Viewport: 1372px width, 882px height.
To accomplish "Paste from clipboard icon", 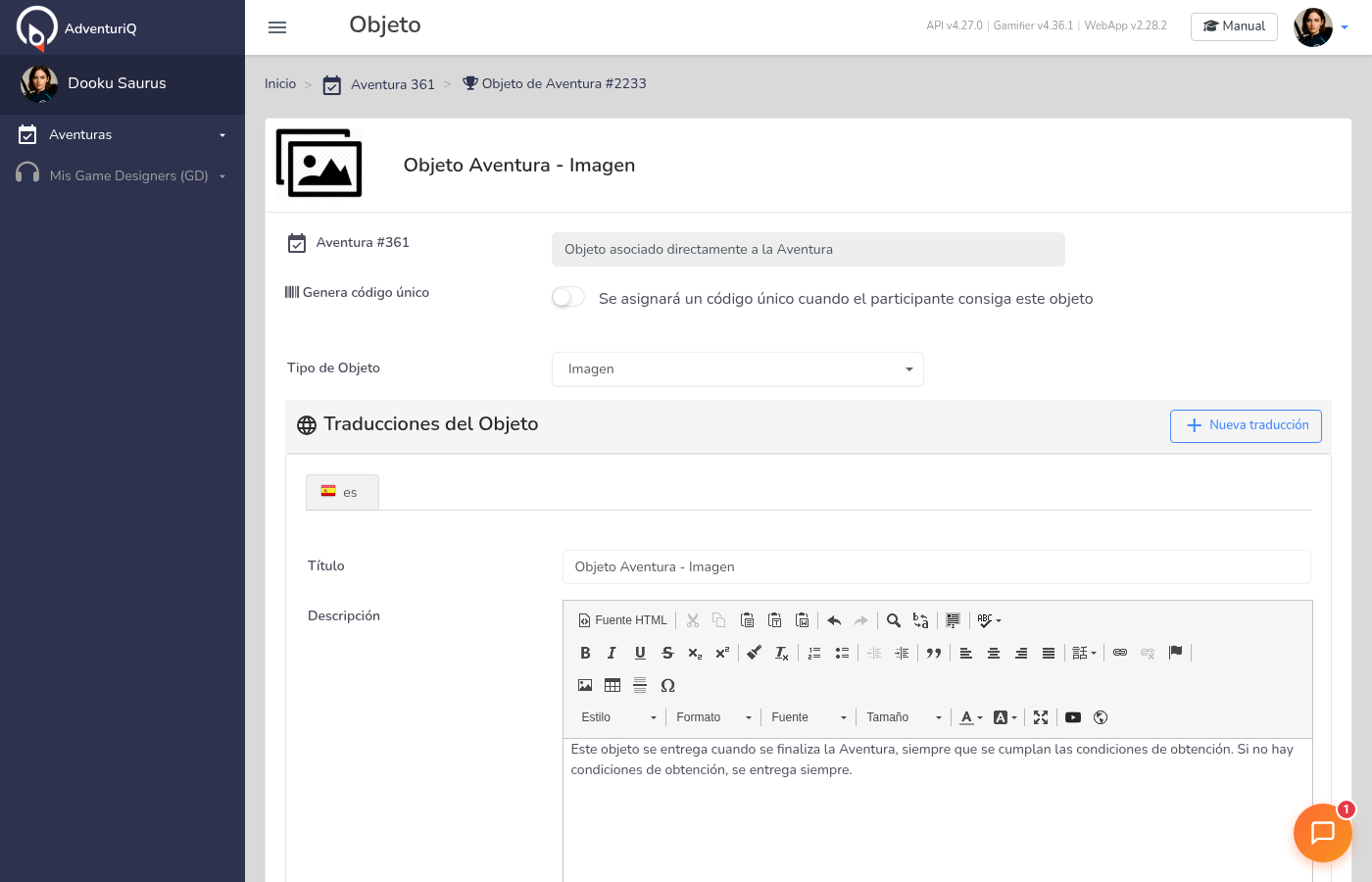I will click(x=747, y=620).
